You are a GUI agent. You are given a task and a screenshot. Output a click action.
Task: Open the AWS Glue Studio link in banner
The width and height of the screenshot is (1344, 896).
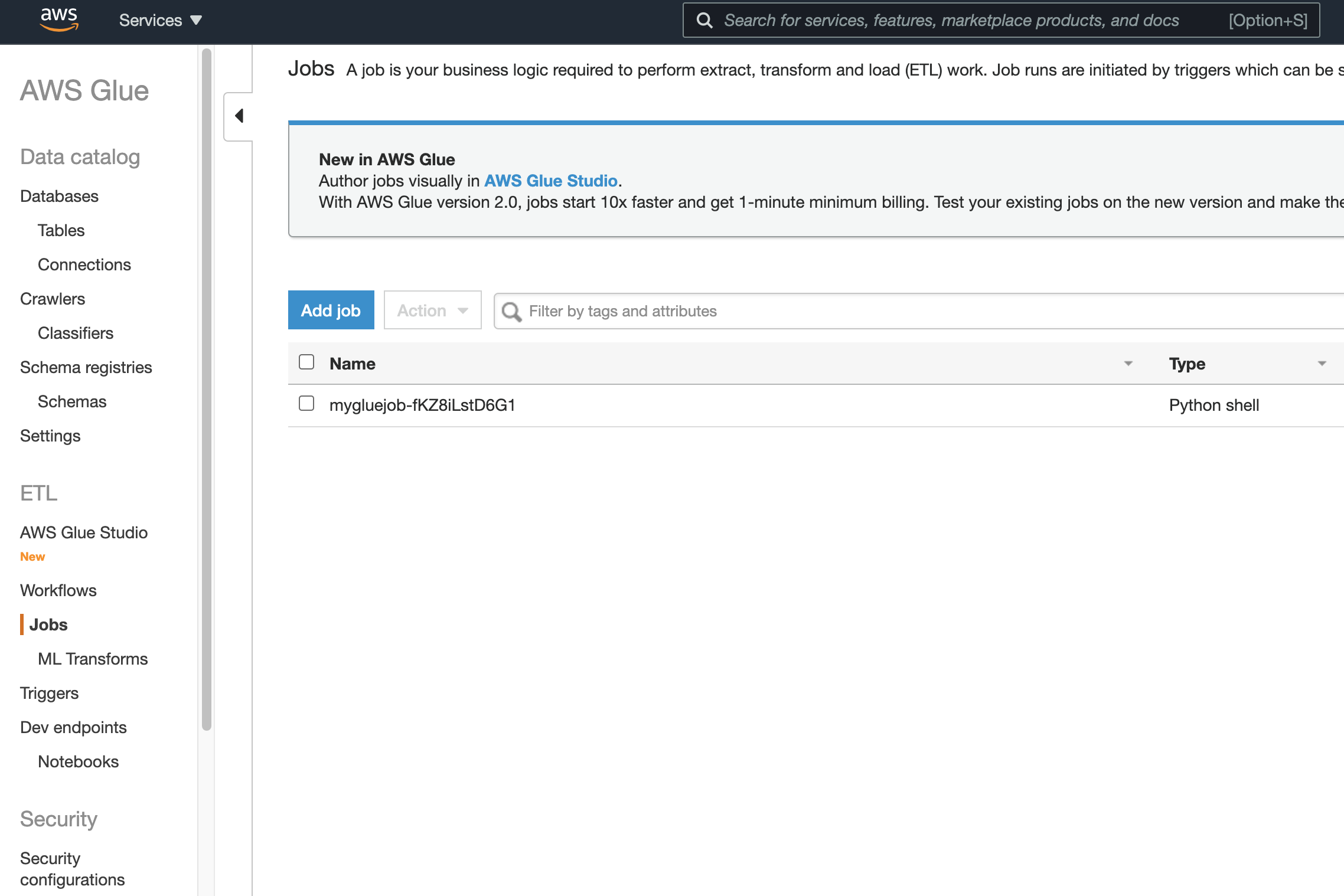click(x=550, y=181)
